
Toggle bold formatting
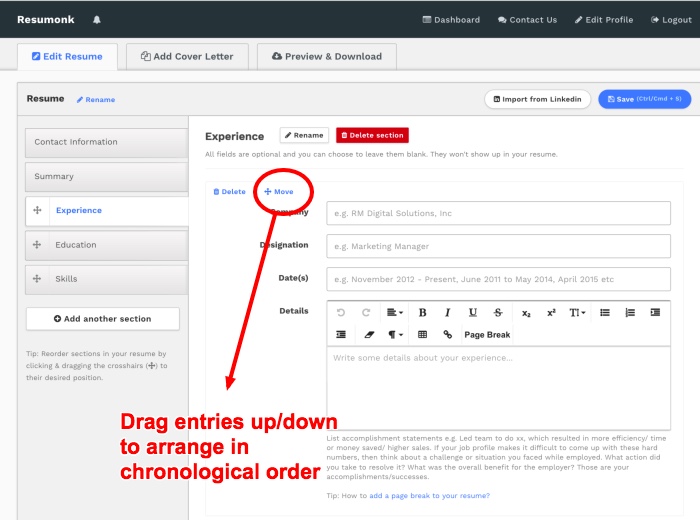point(422,313)
